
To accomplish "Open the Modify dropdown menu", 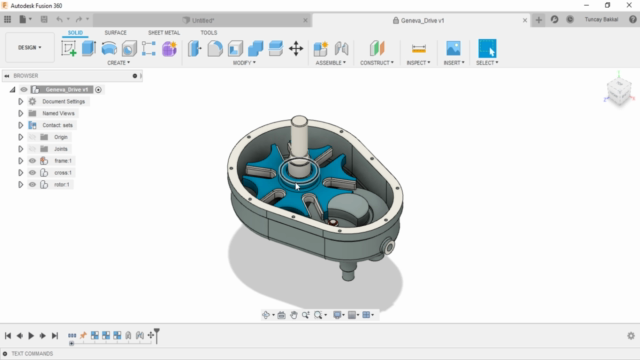I will (x=244, y=63).
